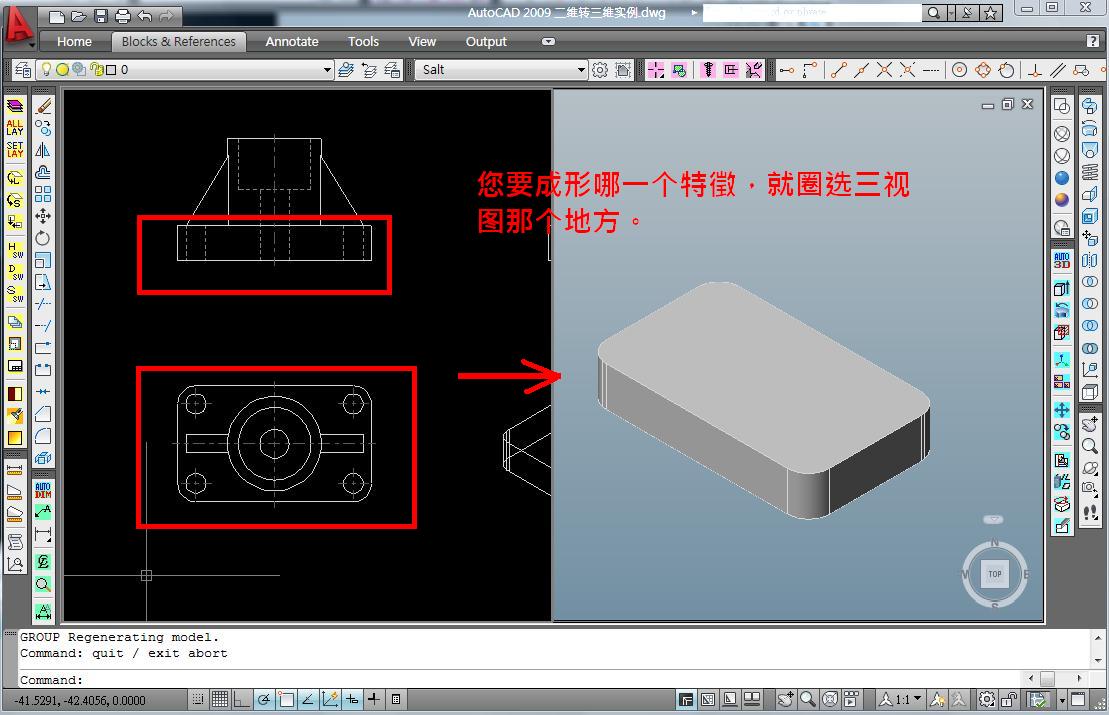
Task: Toggle Polar Tracking in status bar
Action: point(264,699)
